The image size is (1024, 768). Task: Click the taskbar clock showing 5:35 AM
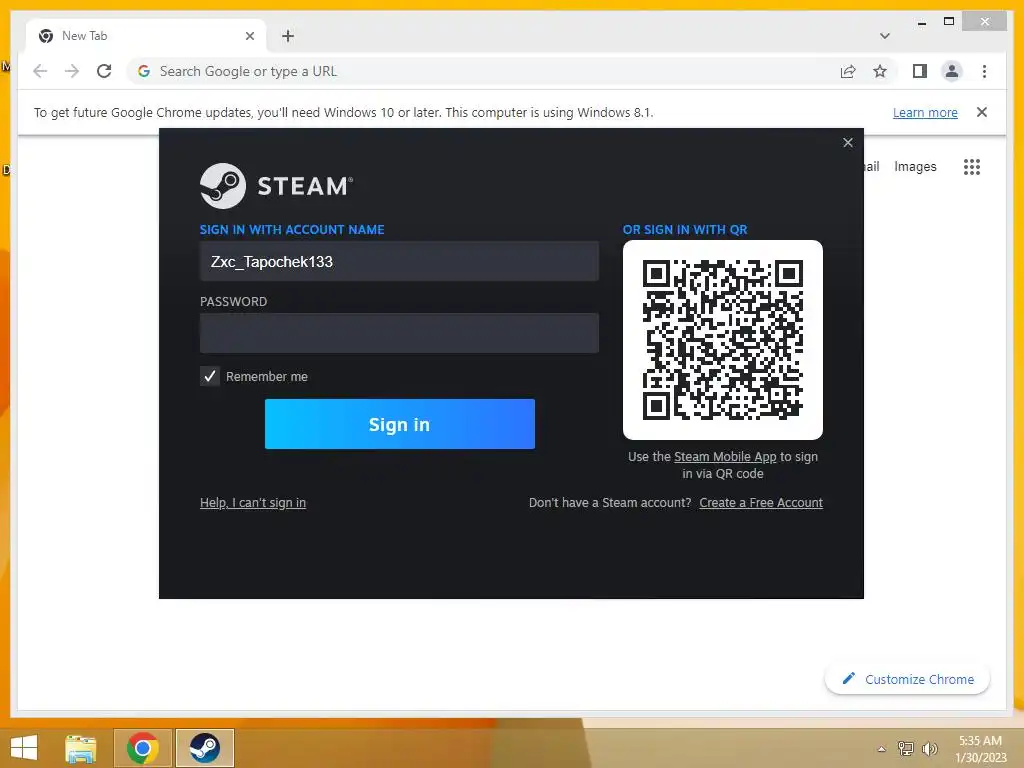coord(980,748)
